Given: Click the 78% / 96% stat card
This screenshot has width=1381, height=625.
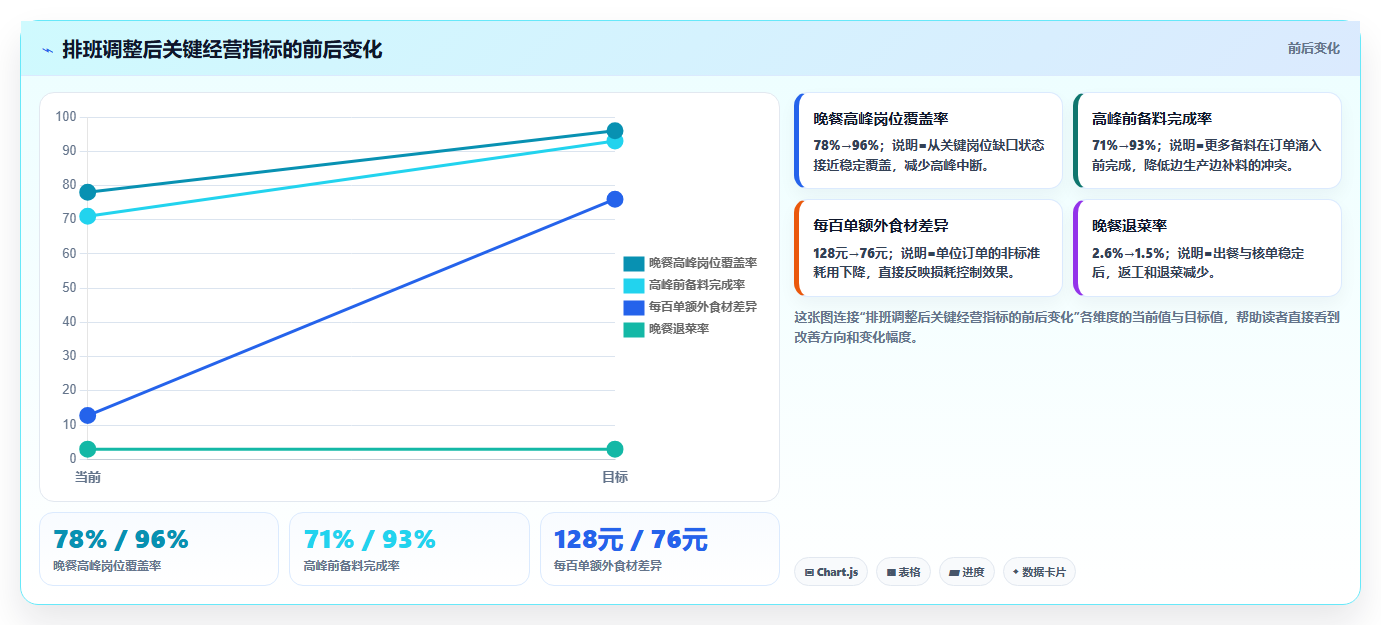Looking at the screenshot, I should click(x=159, y=549).
